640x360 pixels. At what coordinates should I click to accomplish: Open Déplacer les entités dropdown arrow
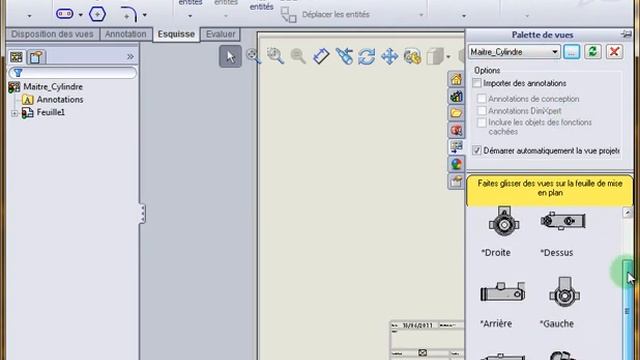point(421,15)
